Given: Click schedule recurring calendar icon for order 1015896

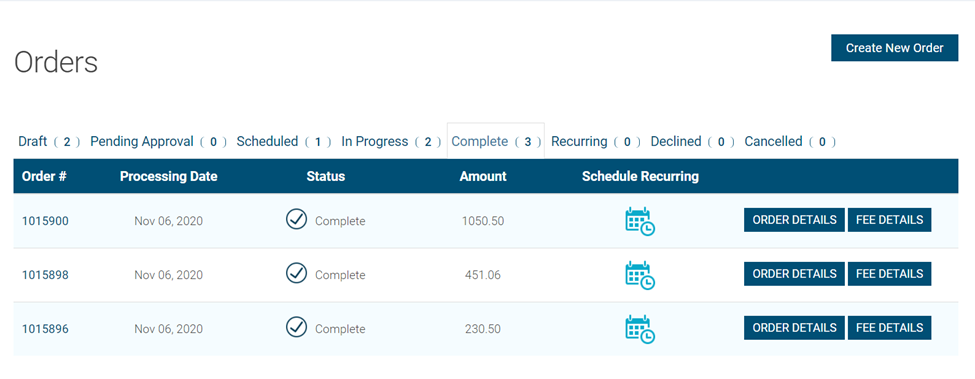Looking at the screenshot, I should tap(640, 329).
